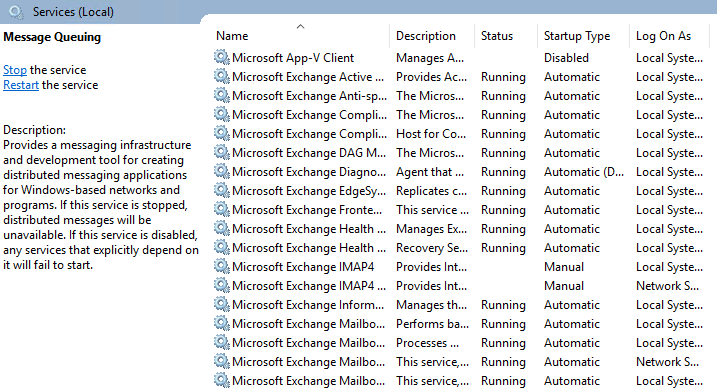Click the 'Manages Ex...' description cell

pos(431,229)
